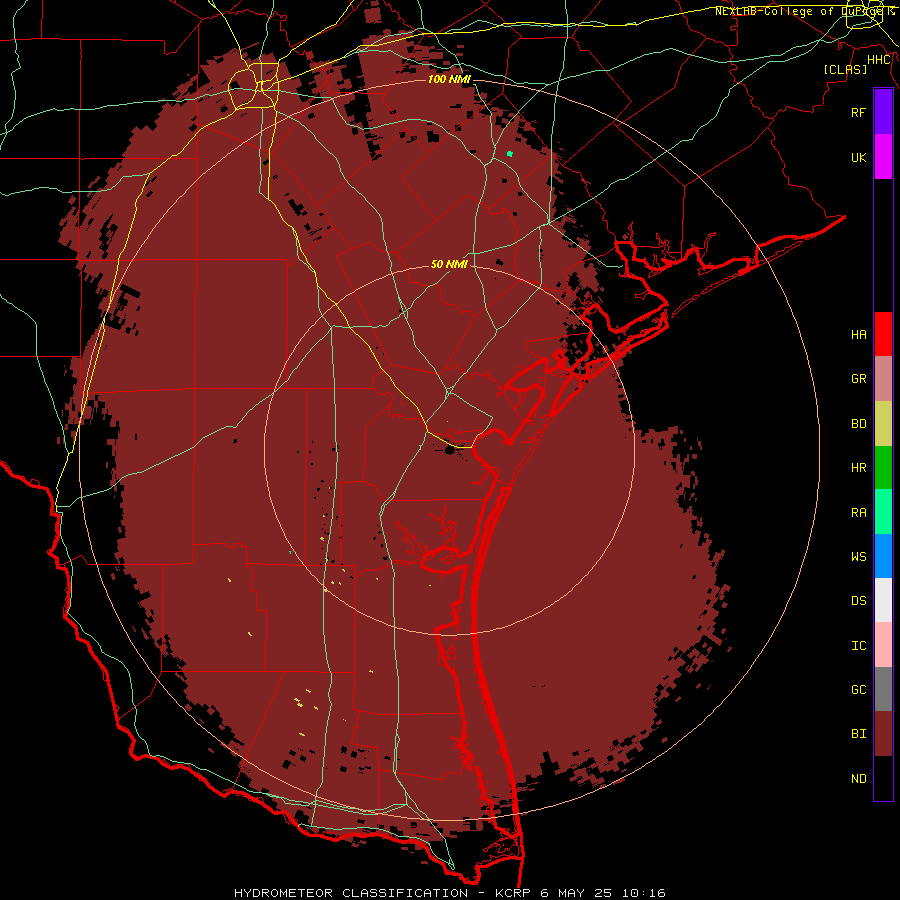The height and width of the screenshot is (900, 900).
Task: Click the RA light-green legend swatch
Action: click(883, 512)
